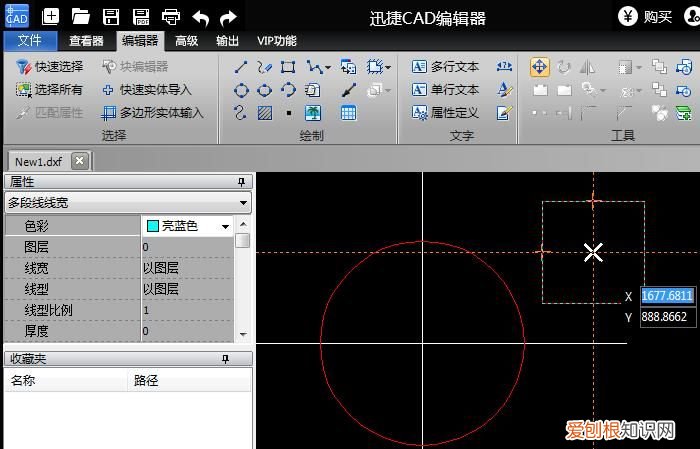Click the 多边形实体输入 button
This screenshot has width=700, height=449.
(152, 113)
